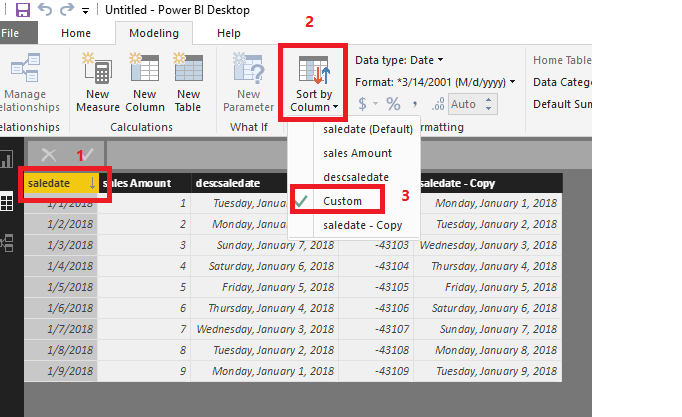Choose saledate (Default) sort option
The width and height of the screenshot is (682, 417).
point(368,129)
